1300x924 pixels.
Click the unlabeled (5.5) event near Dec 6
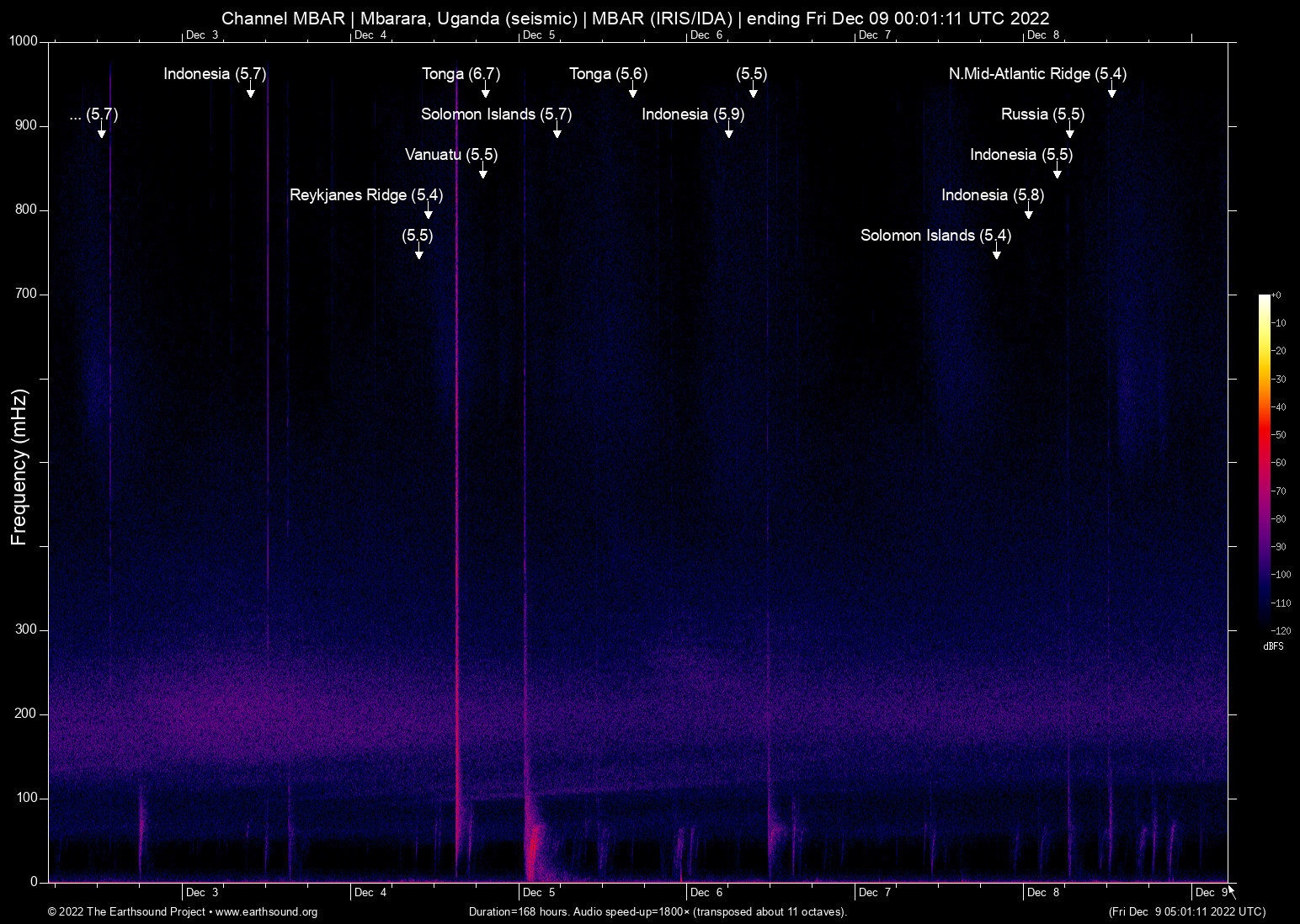752,74
